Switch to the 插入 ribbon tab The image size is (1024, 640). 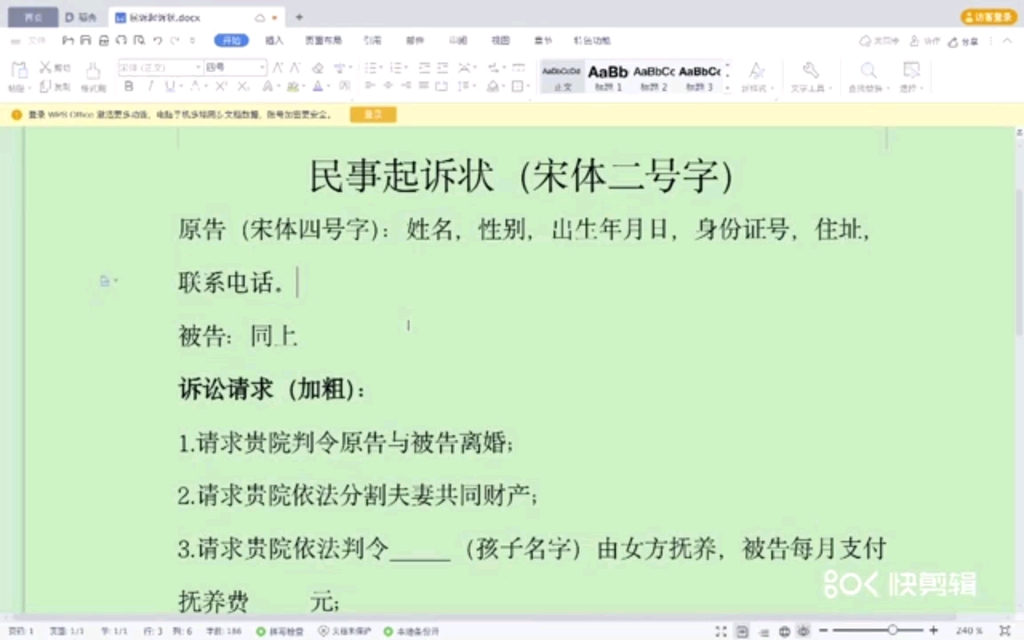tap(276, 40)
